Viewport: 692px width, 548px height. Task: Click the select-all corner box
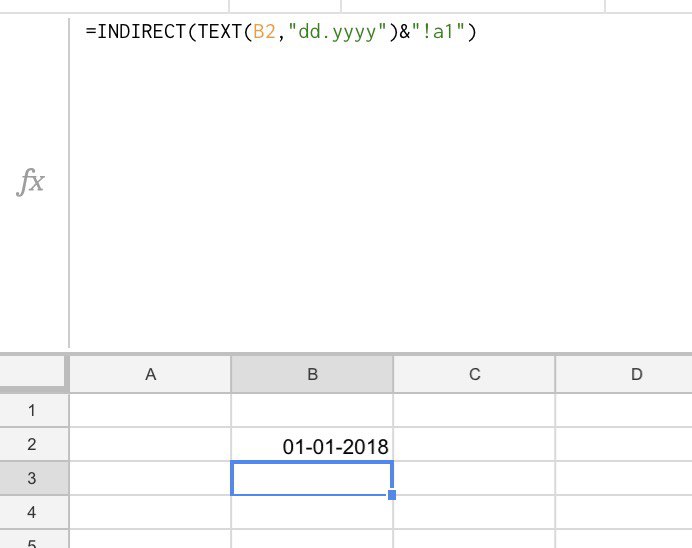[34, 373]
